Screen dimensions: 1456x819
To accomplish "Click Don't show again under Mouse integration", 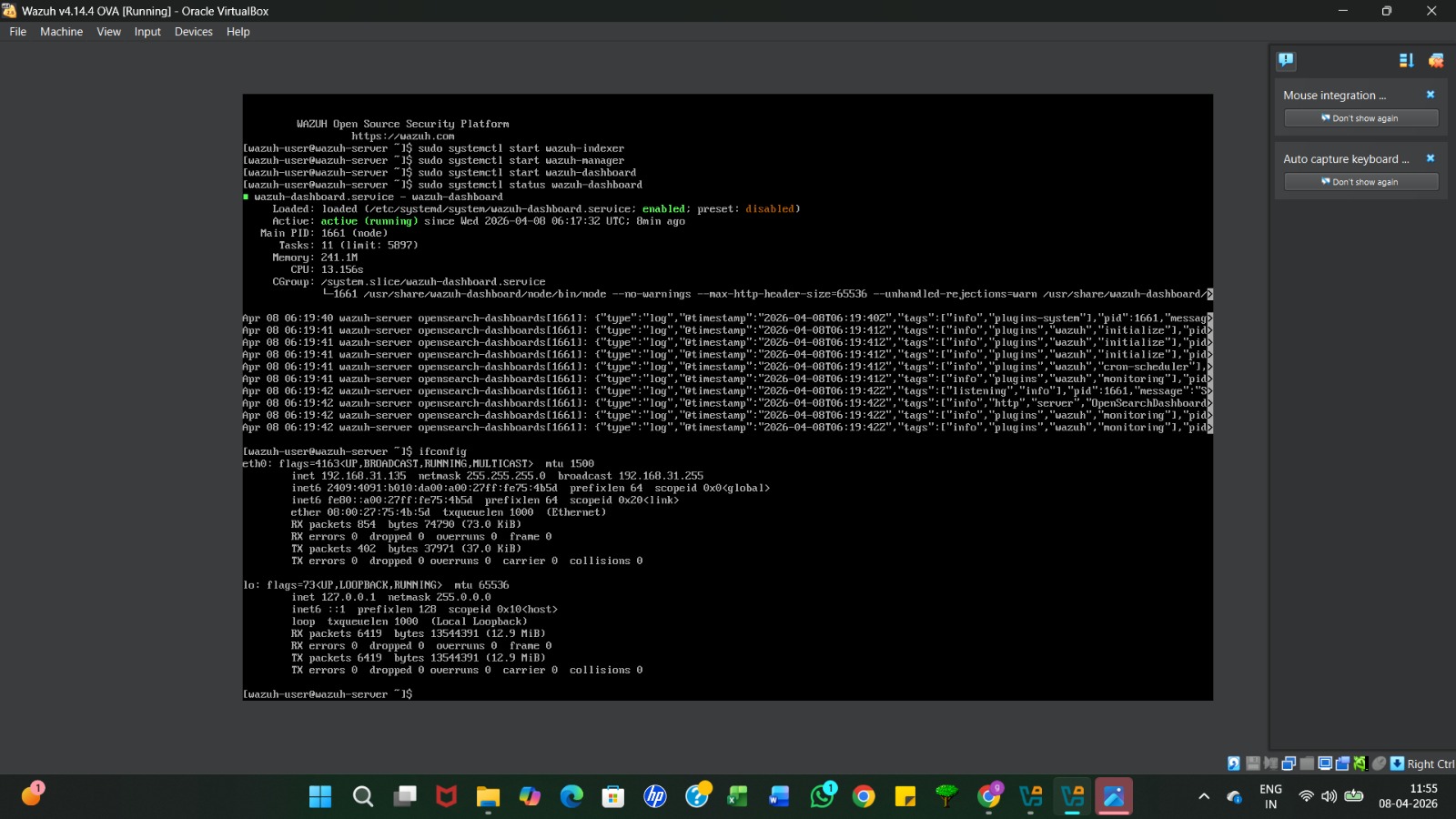I will 1360,118.
